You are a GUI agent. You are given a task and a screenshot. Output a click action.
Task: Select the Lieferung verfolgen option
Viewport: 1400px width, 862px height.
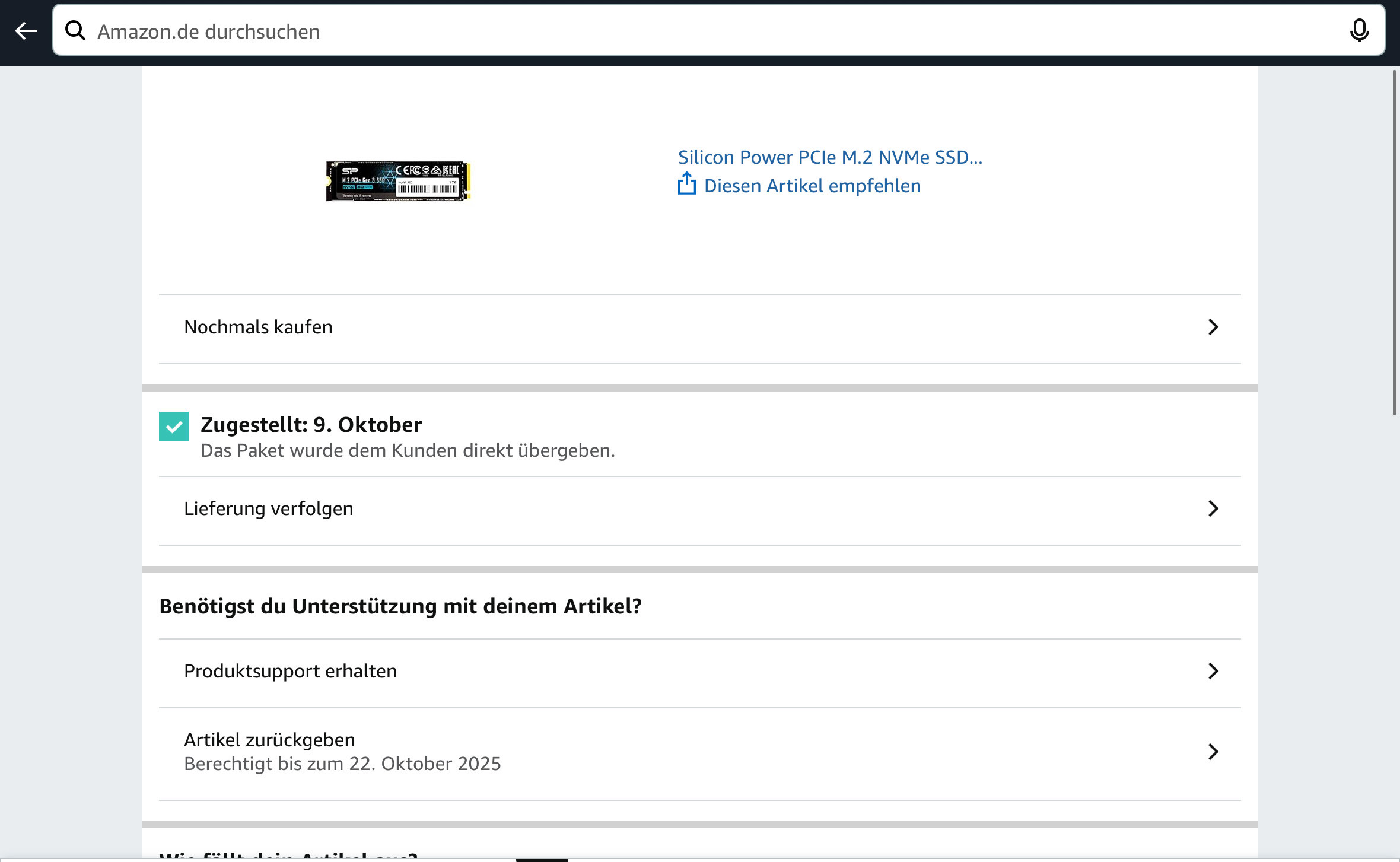(269, 508)
